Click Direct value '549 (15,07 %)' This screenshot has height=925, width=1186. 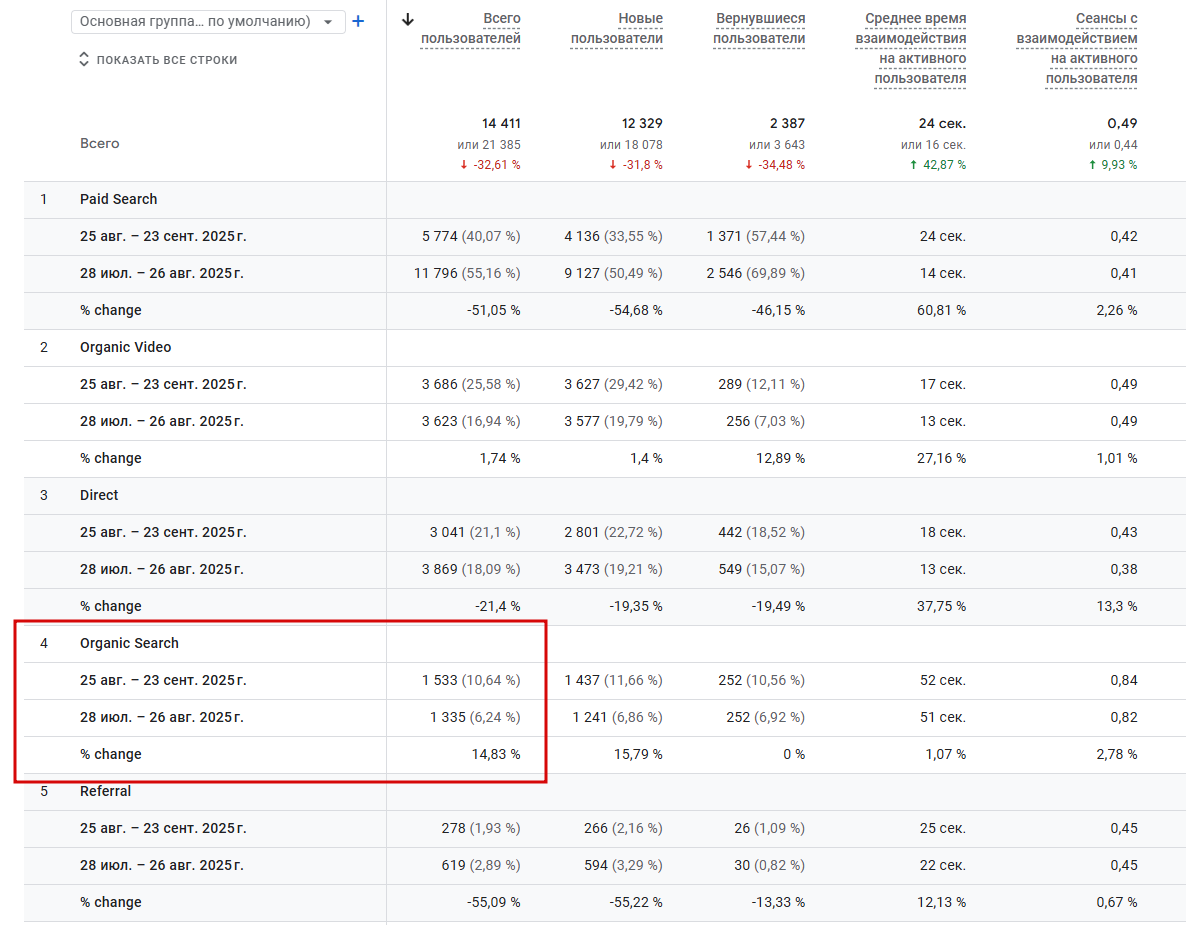click(x=762, y=570)
